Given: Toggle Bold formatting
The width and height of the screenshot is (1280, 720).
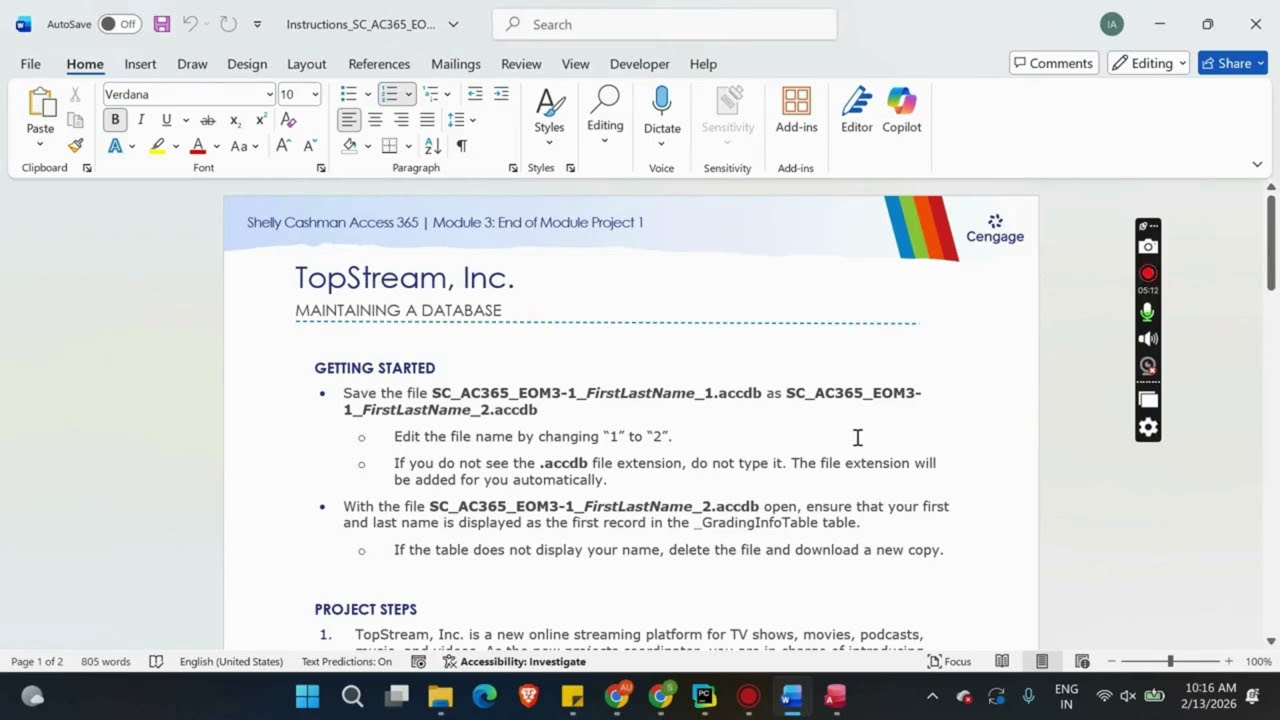Looking at the screenshot, I should tap(115, 120).
